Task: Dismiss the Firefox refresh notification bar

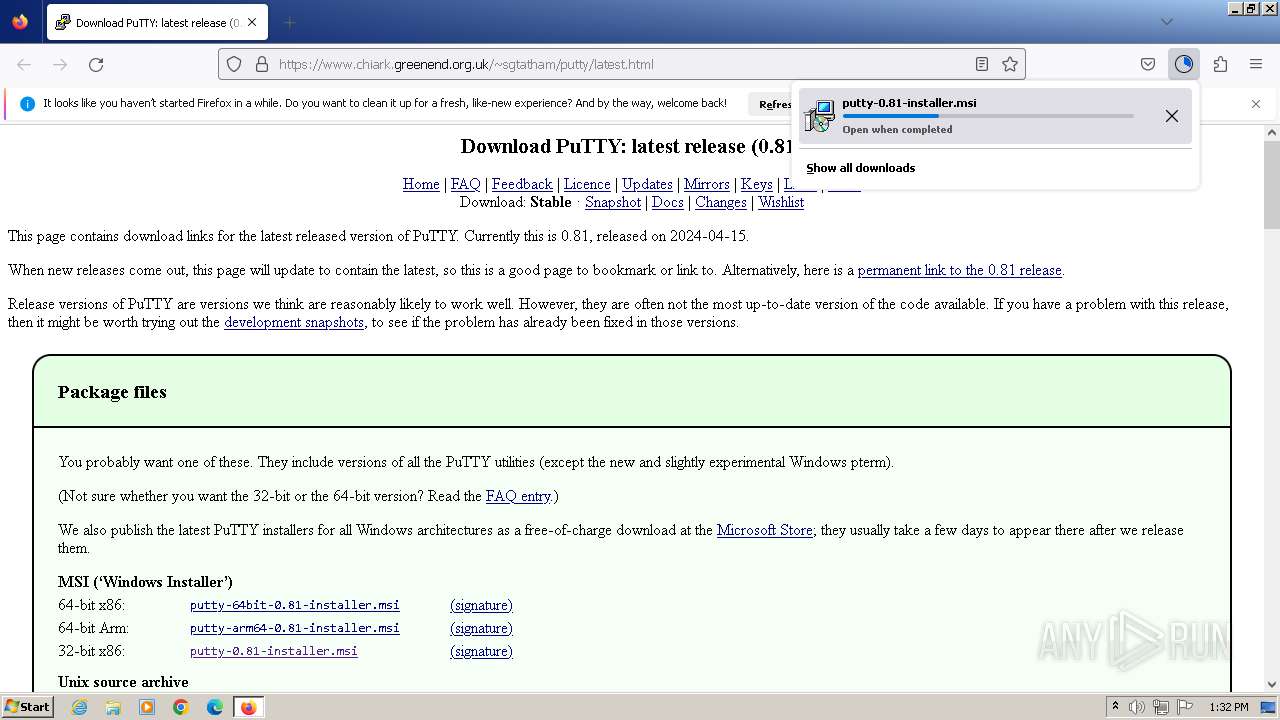Action: tap(1256, 104)
